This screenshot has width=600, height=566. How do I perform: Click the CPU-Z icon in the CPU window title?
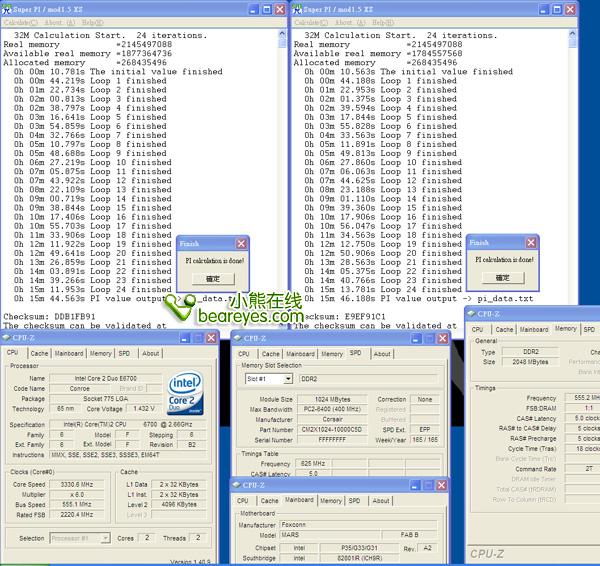7,338
